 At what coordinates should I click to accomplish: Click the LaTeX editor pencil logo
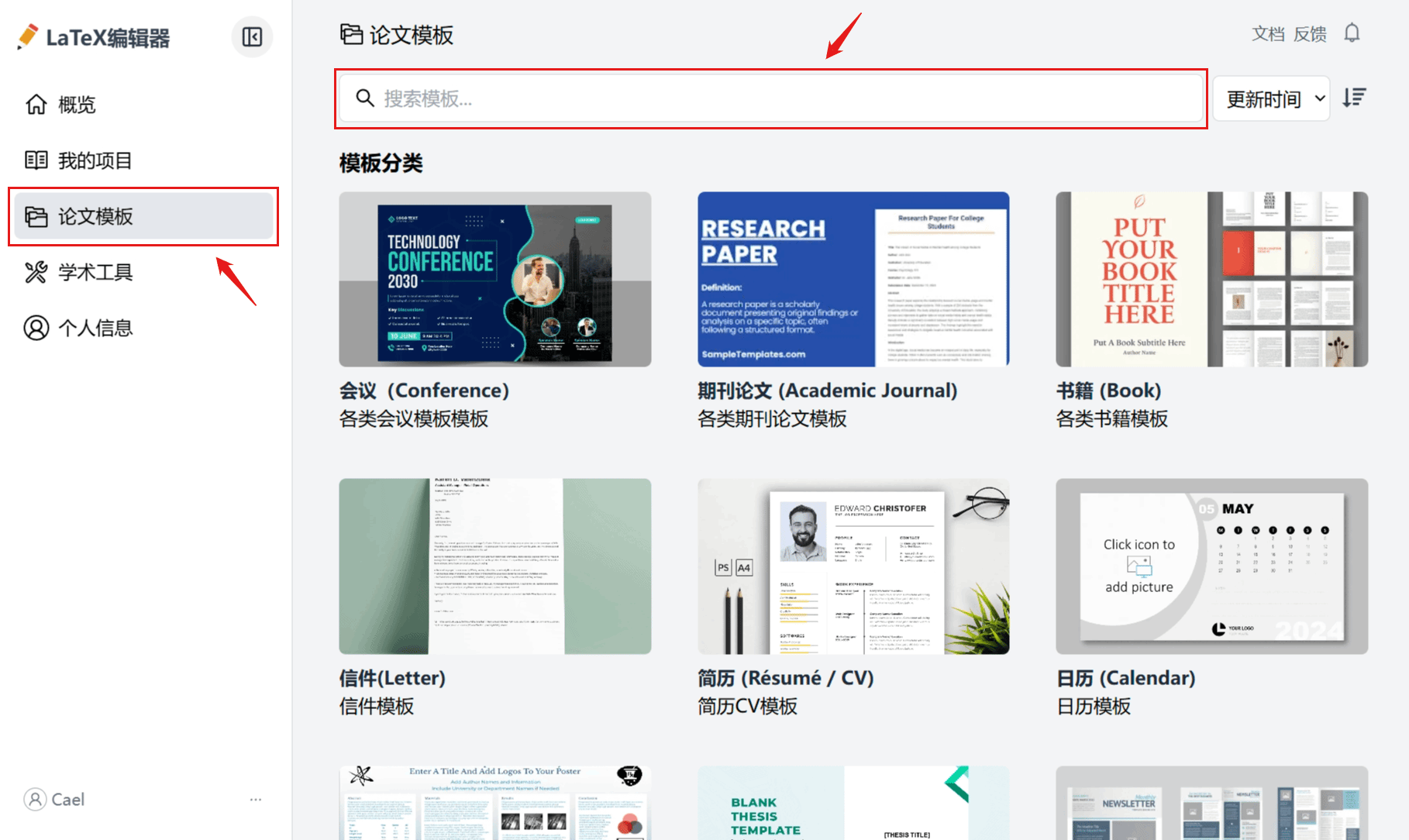click(x=28, y=36)
